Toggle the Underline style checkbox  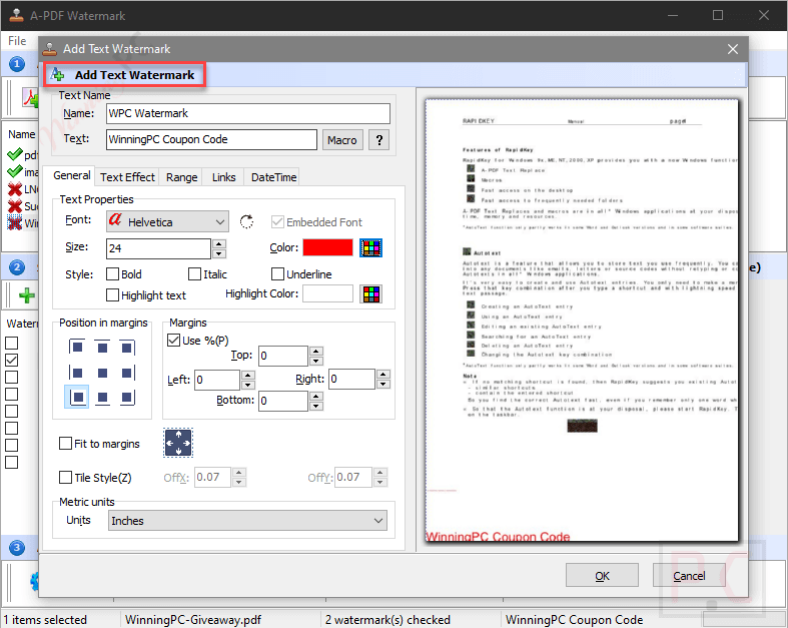pyautogui.click(x=277, y=274)
